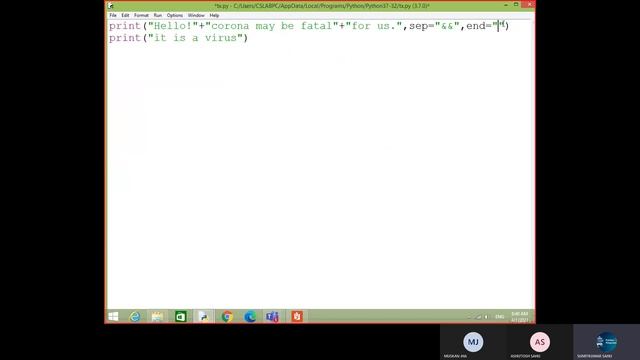Open the orange Office app on taskbar
640x360 pixels.
(297, 316)
